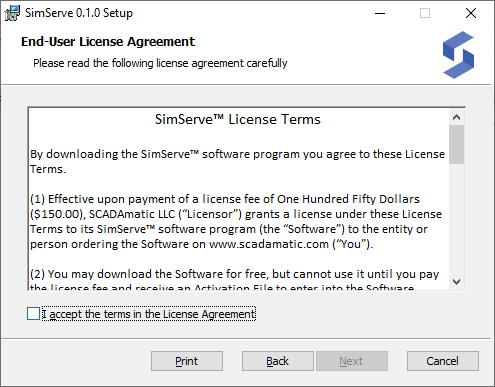
Task: Click the greyed-out maximize button
Action: click(425, 13)
